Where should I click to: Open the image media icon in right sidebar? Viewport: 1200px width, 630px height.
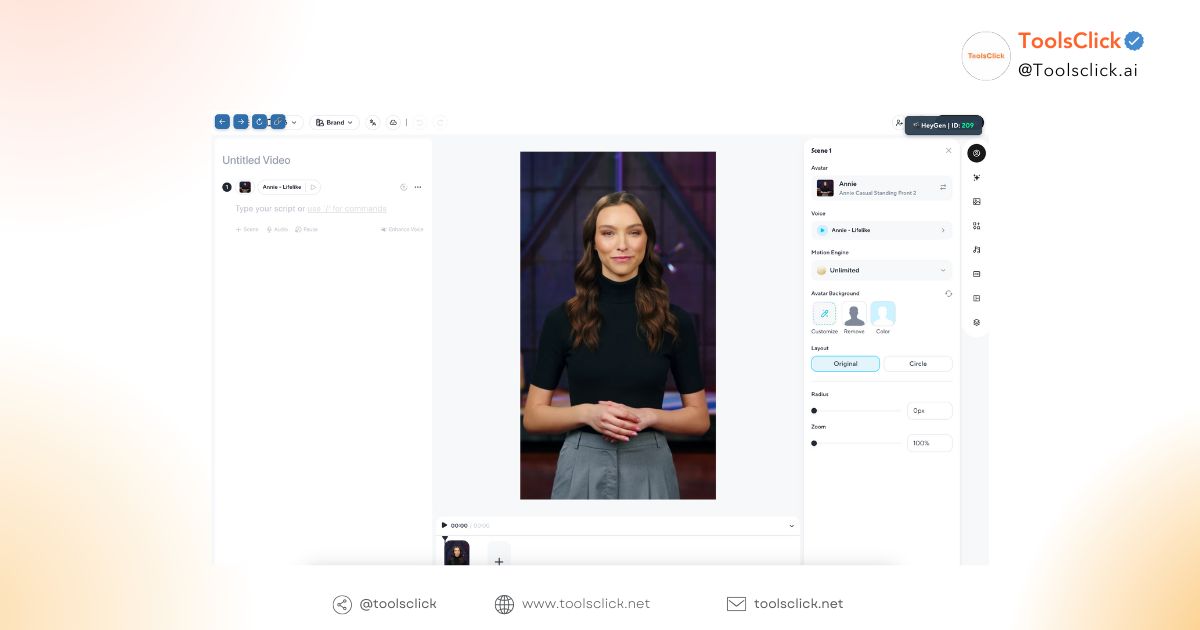click(977, 201)
